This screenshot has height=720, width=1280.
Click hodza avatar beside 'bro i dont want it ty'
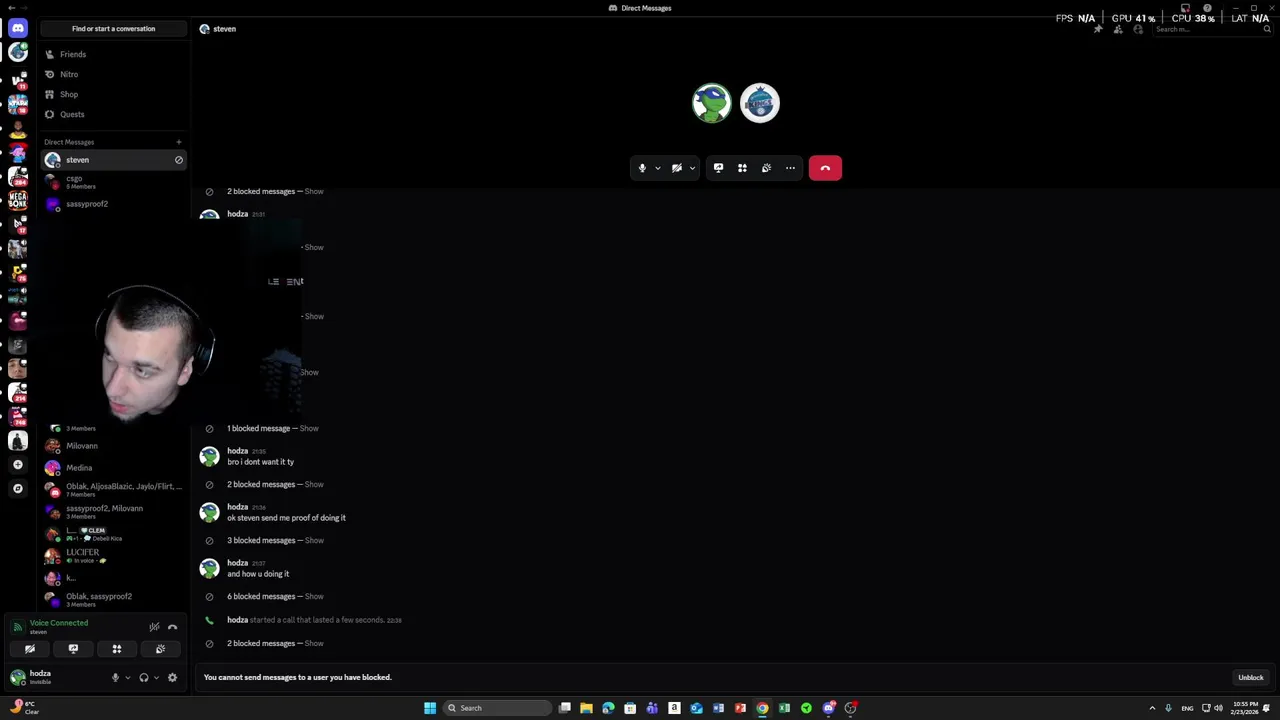click(209, 456)
